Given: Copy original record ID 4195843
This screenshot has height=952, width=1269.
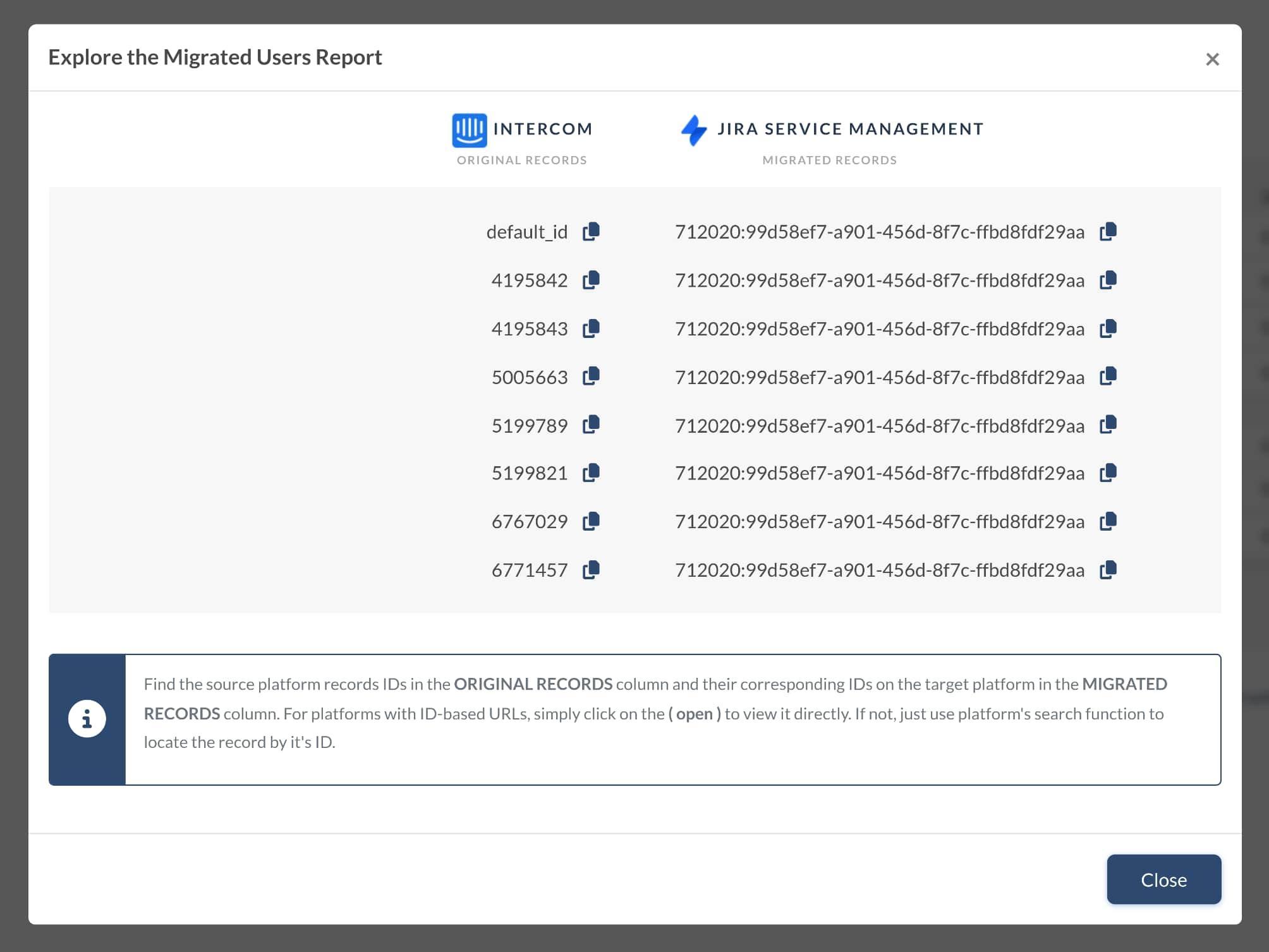Looking at the screenshot, I should point(591,328).
